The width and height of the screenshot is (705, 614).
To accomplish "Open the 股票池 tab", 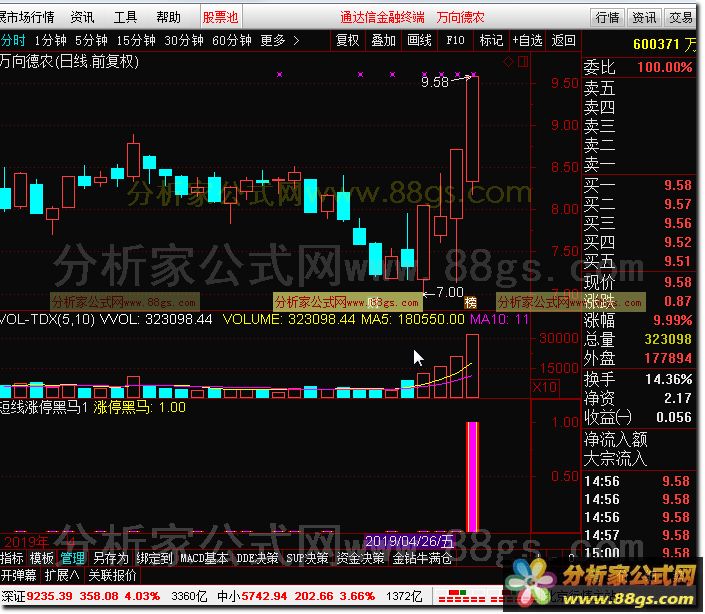I will (x=220, y=18).
